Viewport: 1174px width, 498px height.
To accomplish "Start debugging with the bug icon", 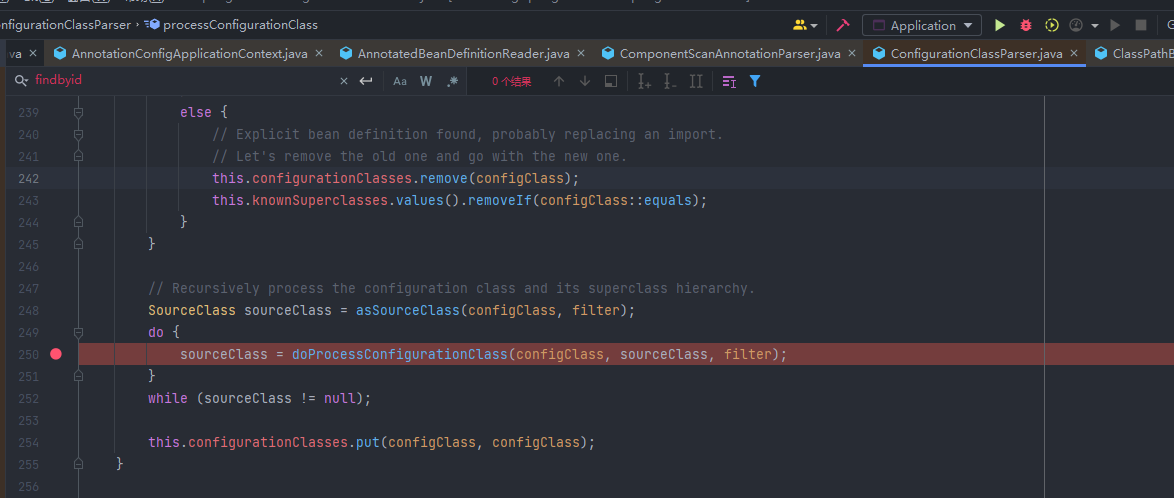I will point(1026,25).
